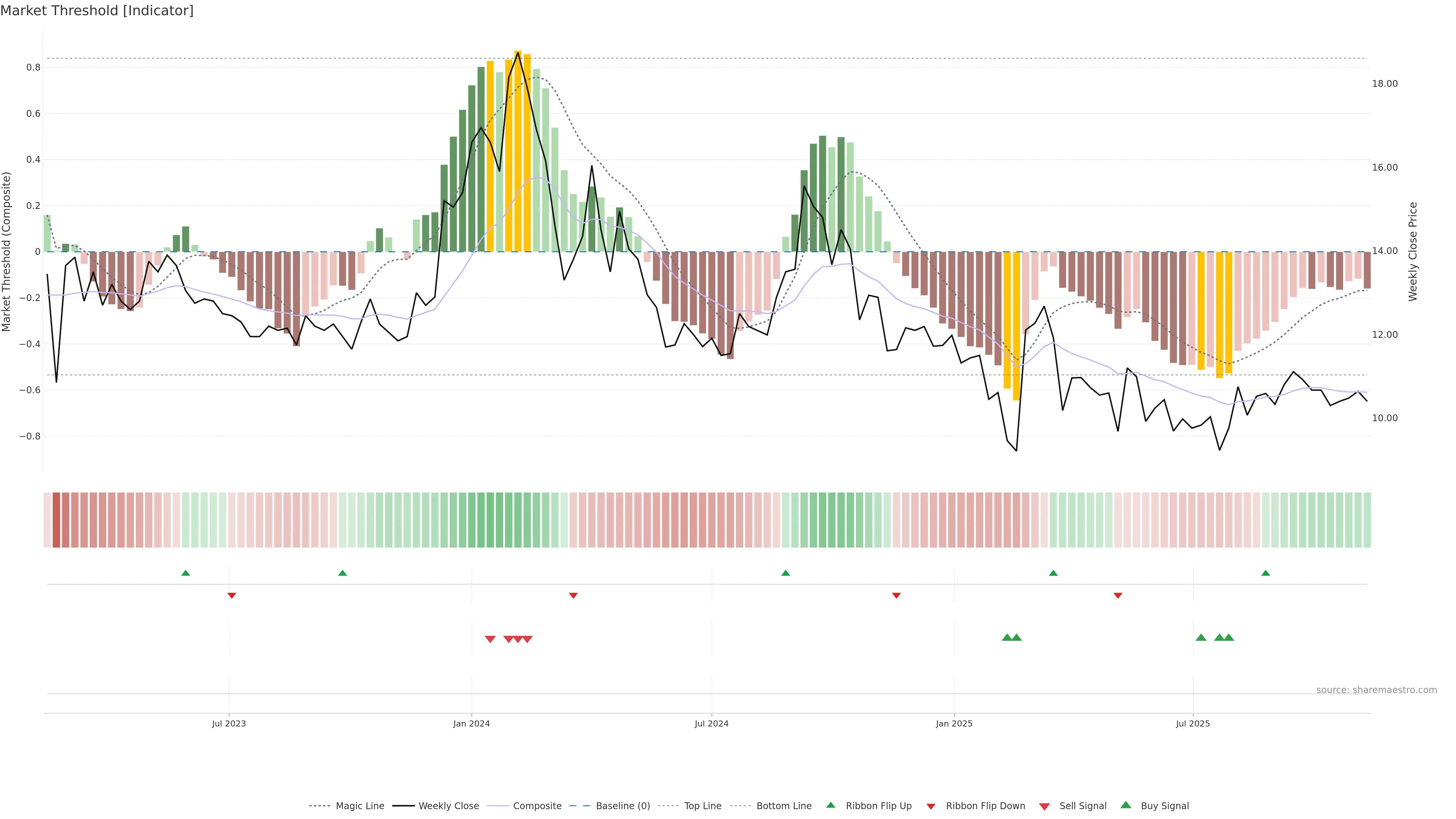Screen dimensions: 1456x819
Task: Click the Sell Signal legend icon
Action: tap(1045, 806)
